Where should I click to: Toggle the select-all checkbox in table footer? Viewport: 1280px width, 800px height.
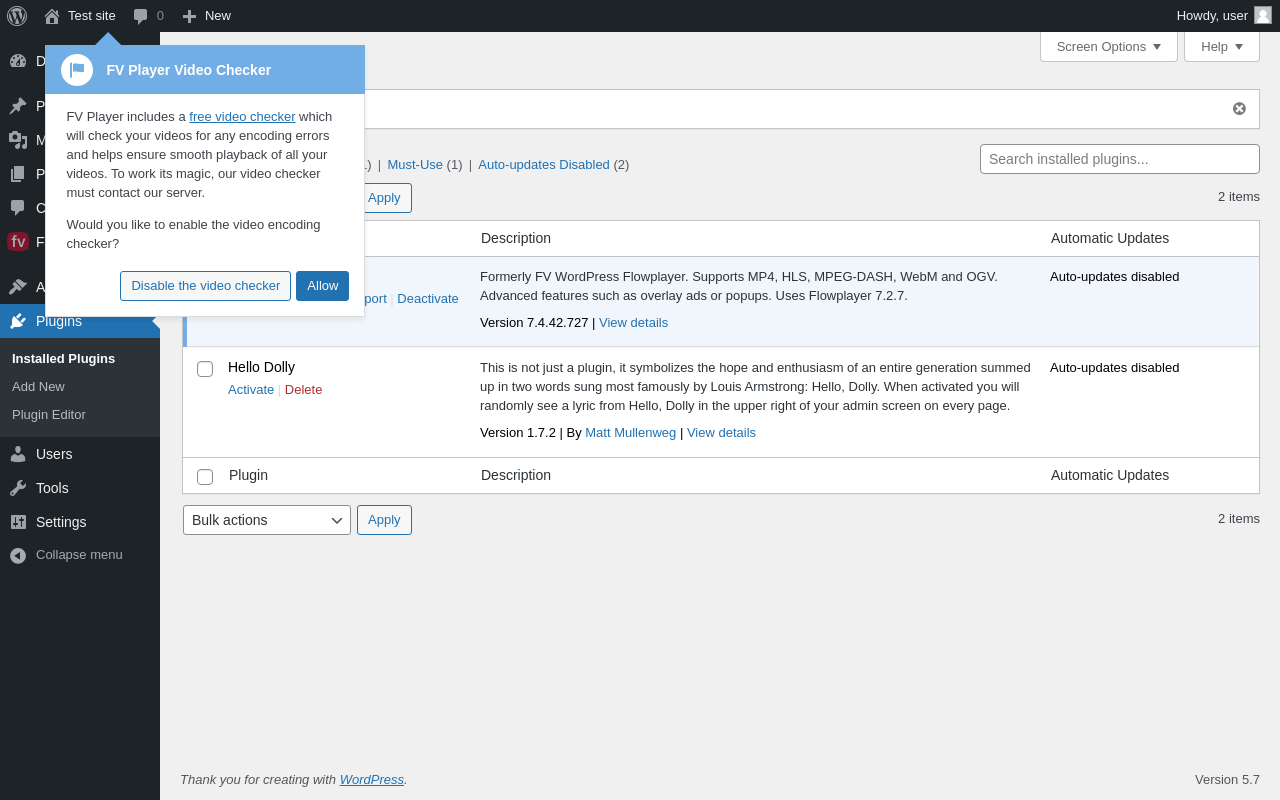coord(205,477)
